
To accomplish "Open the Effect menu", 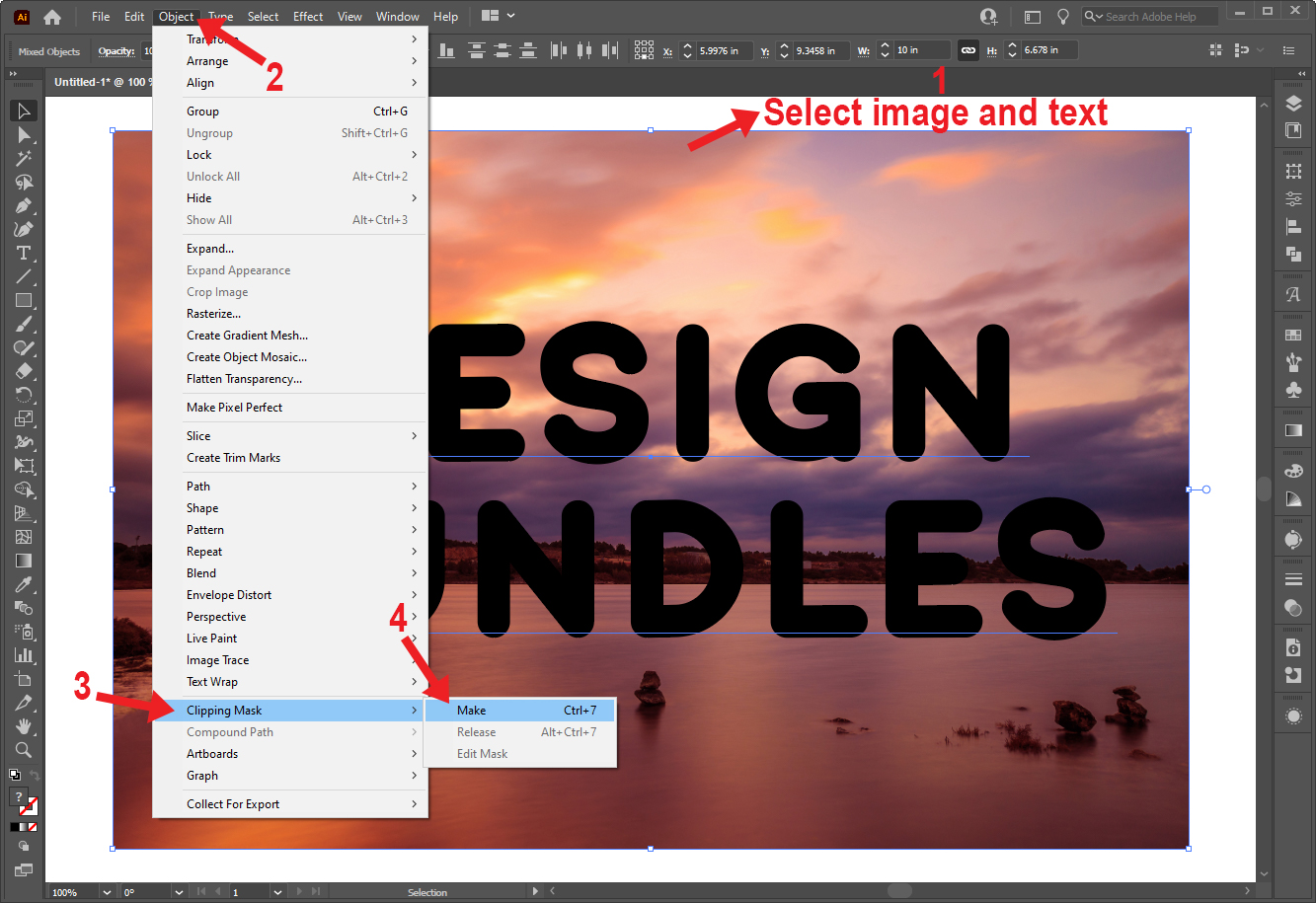I will tap(308, 17).
